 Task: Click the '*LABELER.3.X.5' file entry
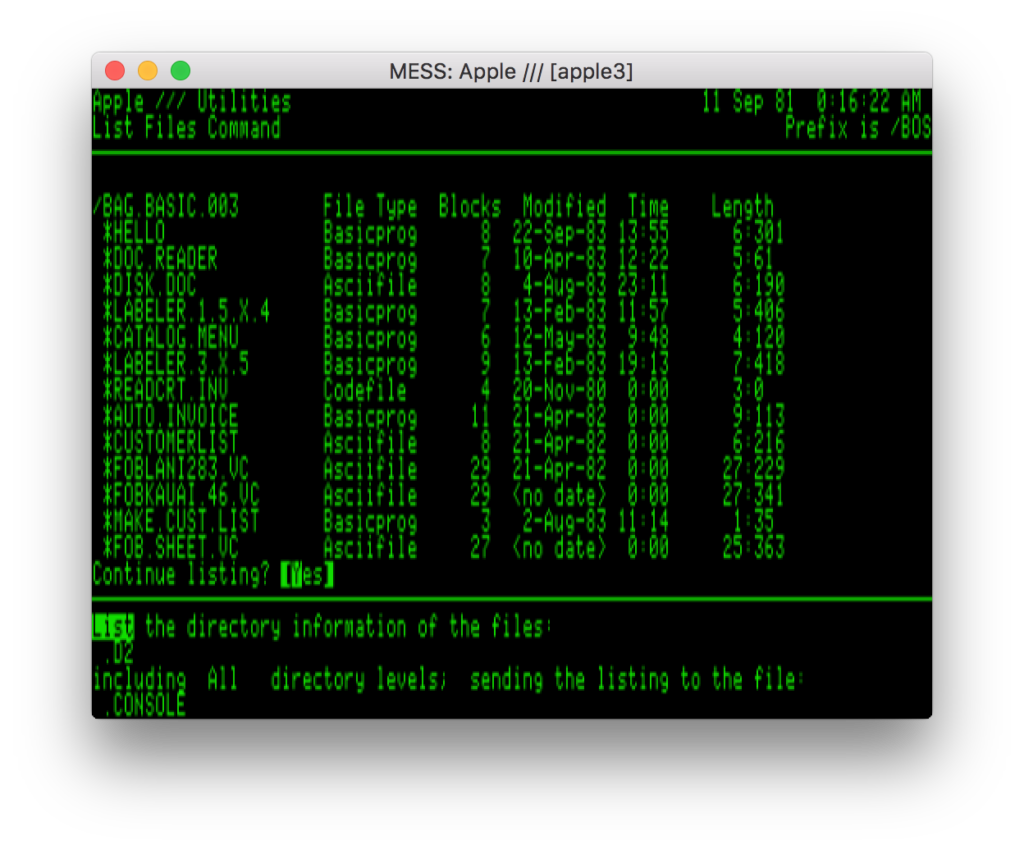click(176, 364)
